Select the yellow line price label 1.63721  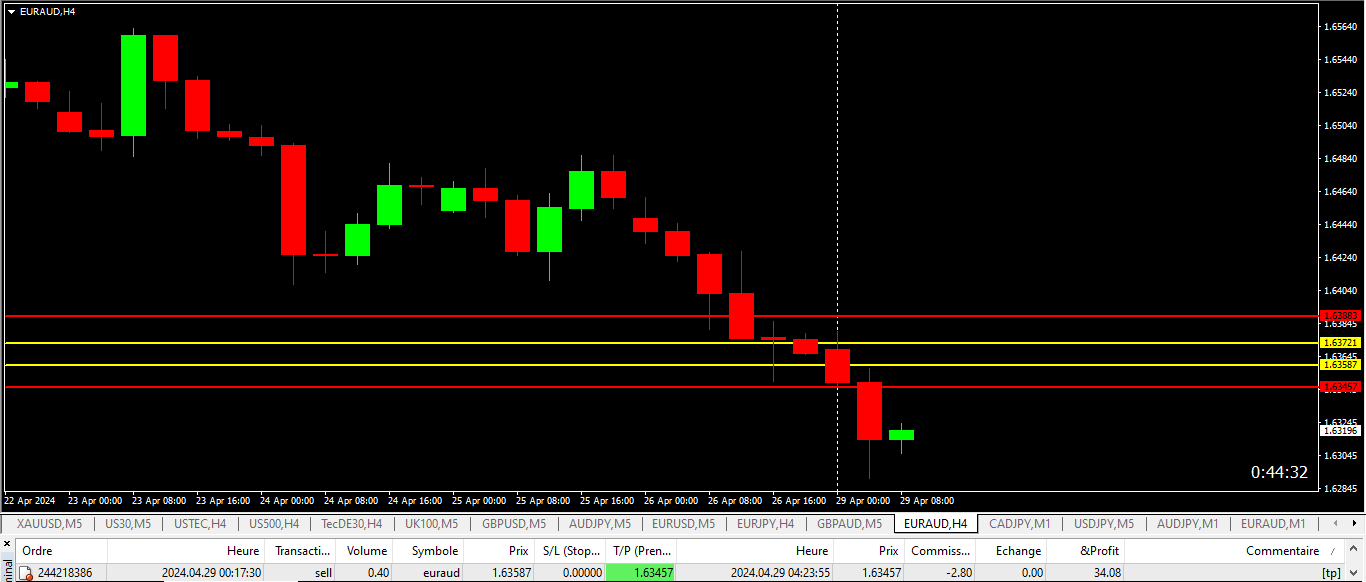click(x=1341, y=343)
